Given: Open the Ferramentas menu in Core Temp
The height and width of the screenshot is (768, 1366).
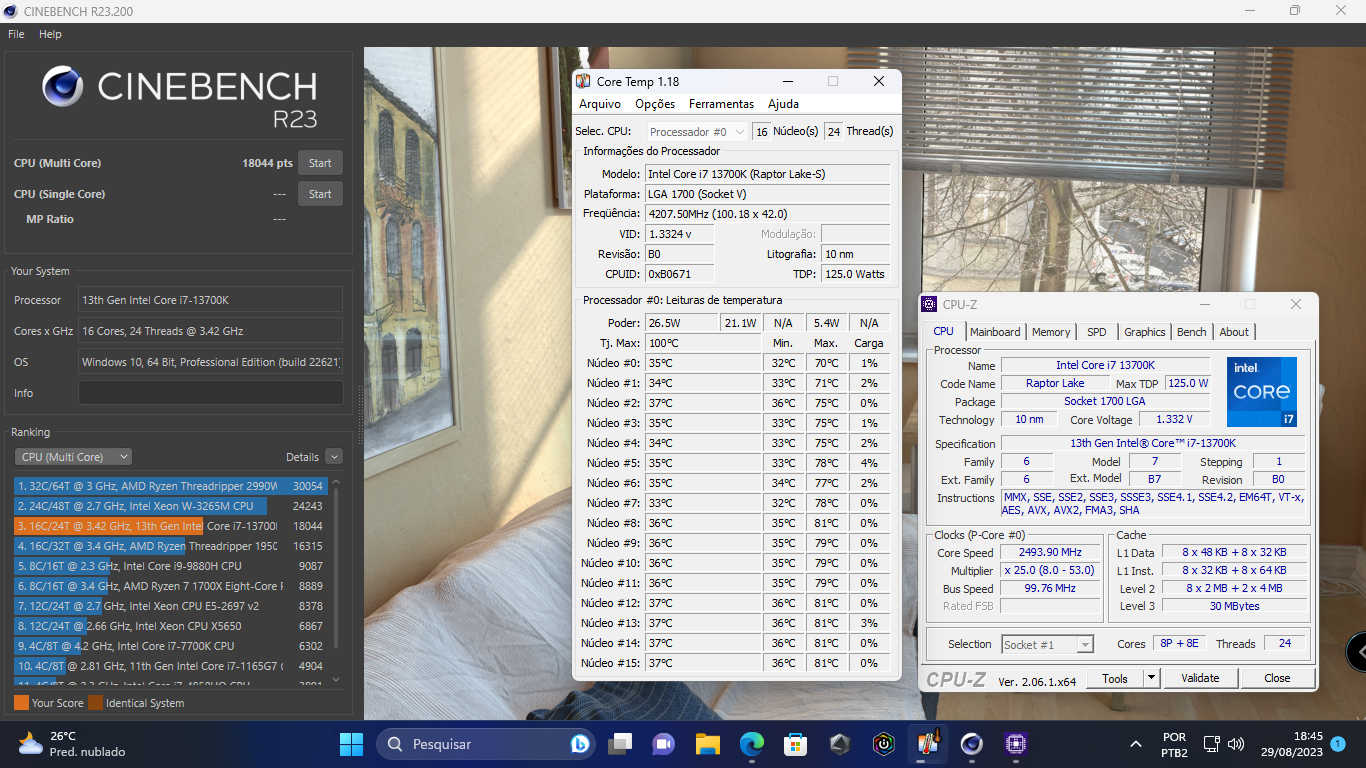Looking at the screenshot, I should click(721, 104).
